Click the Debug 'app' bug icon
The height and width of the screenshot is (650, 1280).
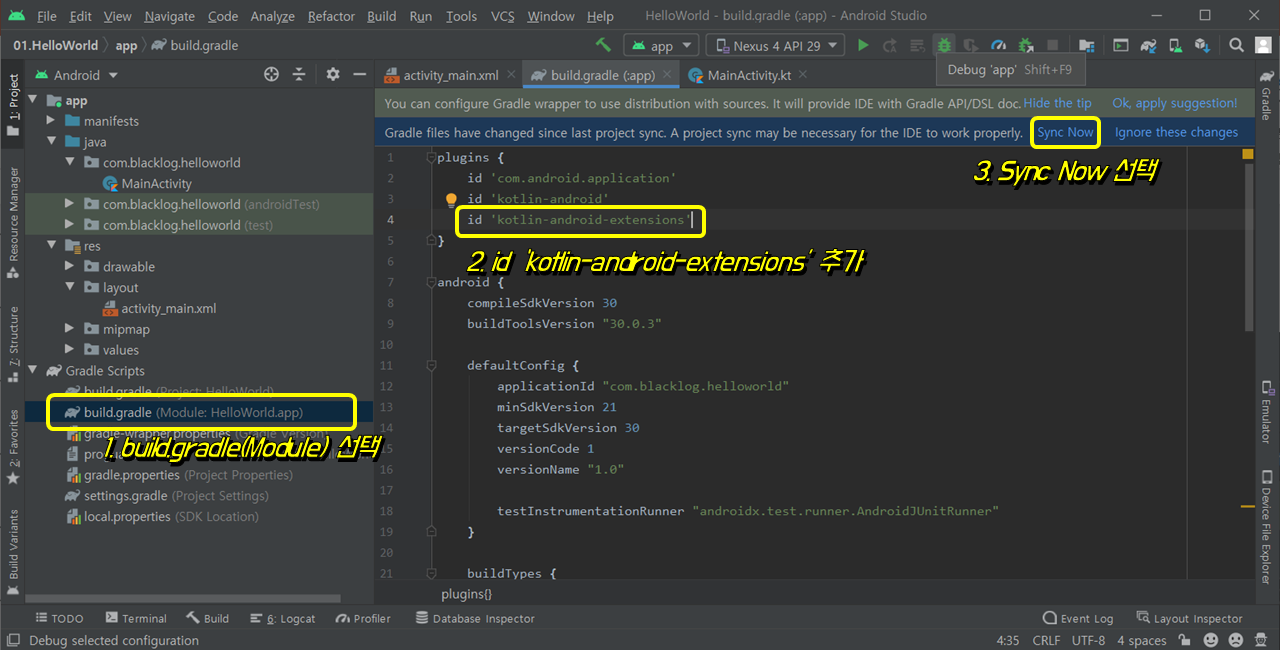pyautogui.click(x=944, y=45)
